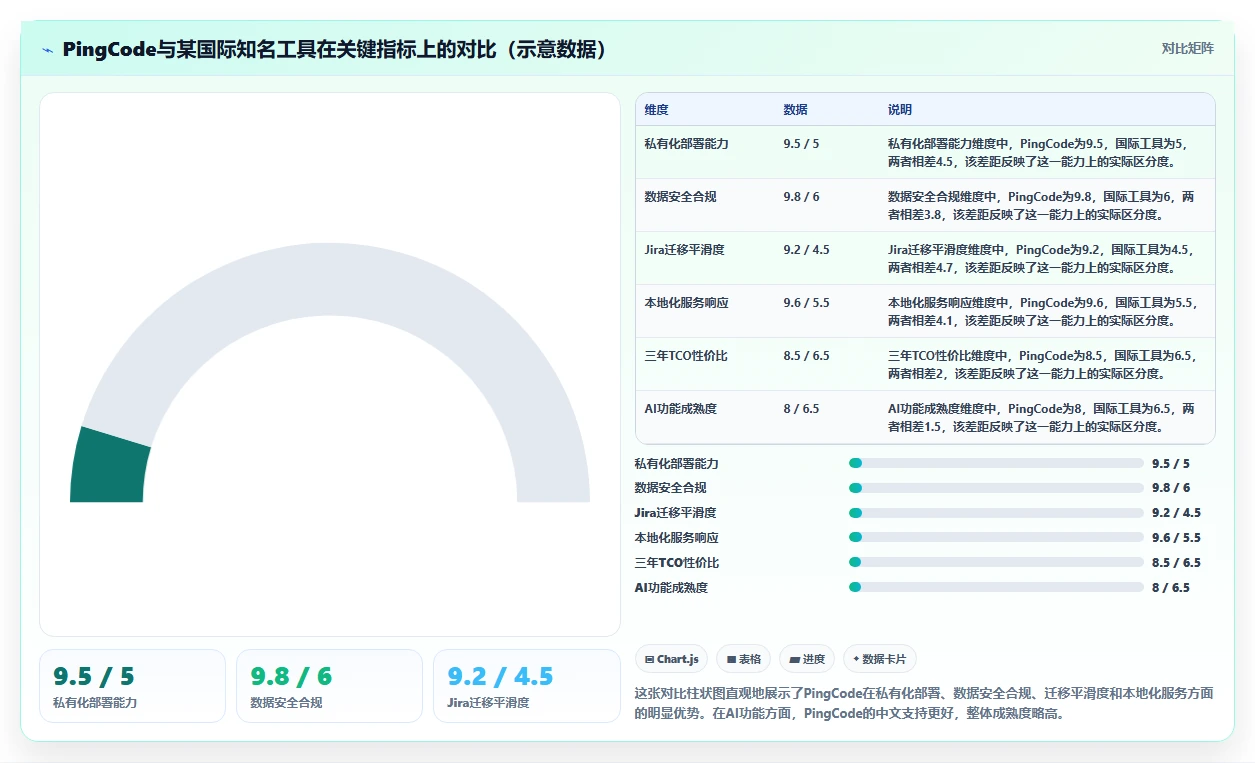Click the 数据 column header
Image resolution: width=1255 pixels, height=763 pixels.
[796, 110]
